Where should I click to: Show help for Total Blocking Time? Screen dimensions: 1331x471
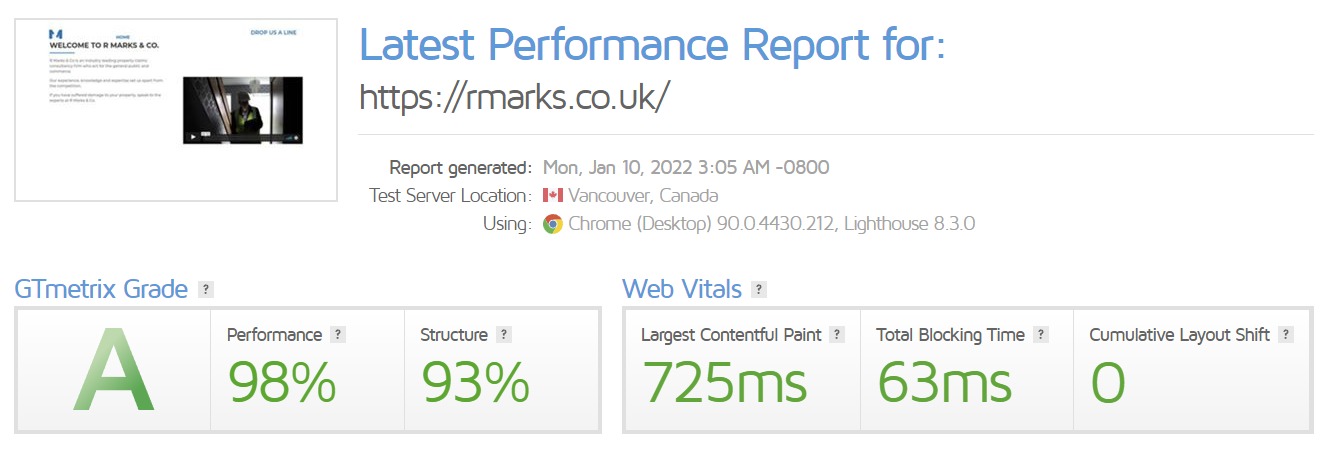(x=1041, y=335)
